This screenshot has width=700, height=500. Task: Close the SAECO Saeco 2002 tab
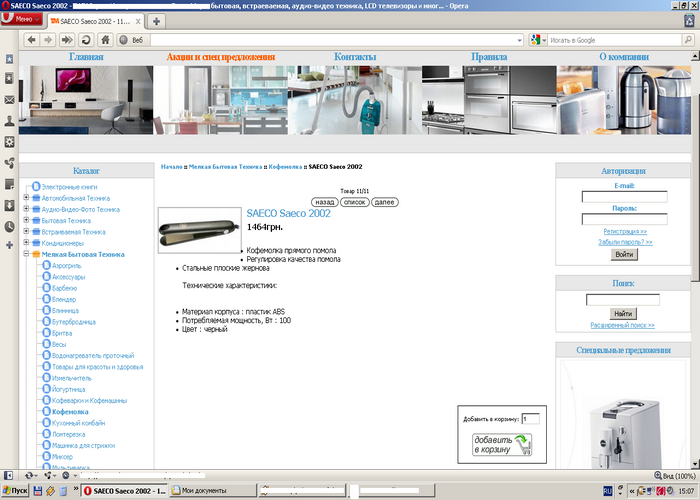tap(138, 21)
